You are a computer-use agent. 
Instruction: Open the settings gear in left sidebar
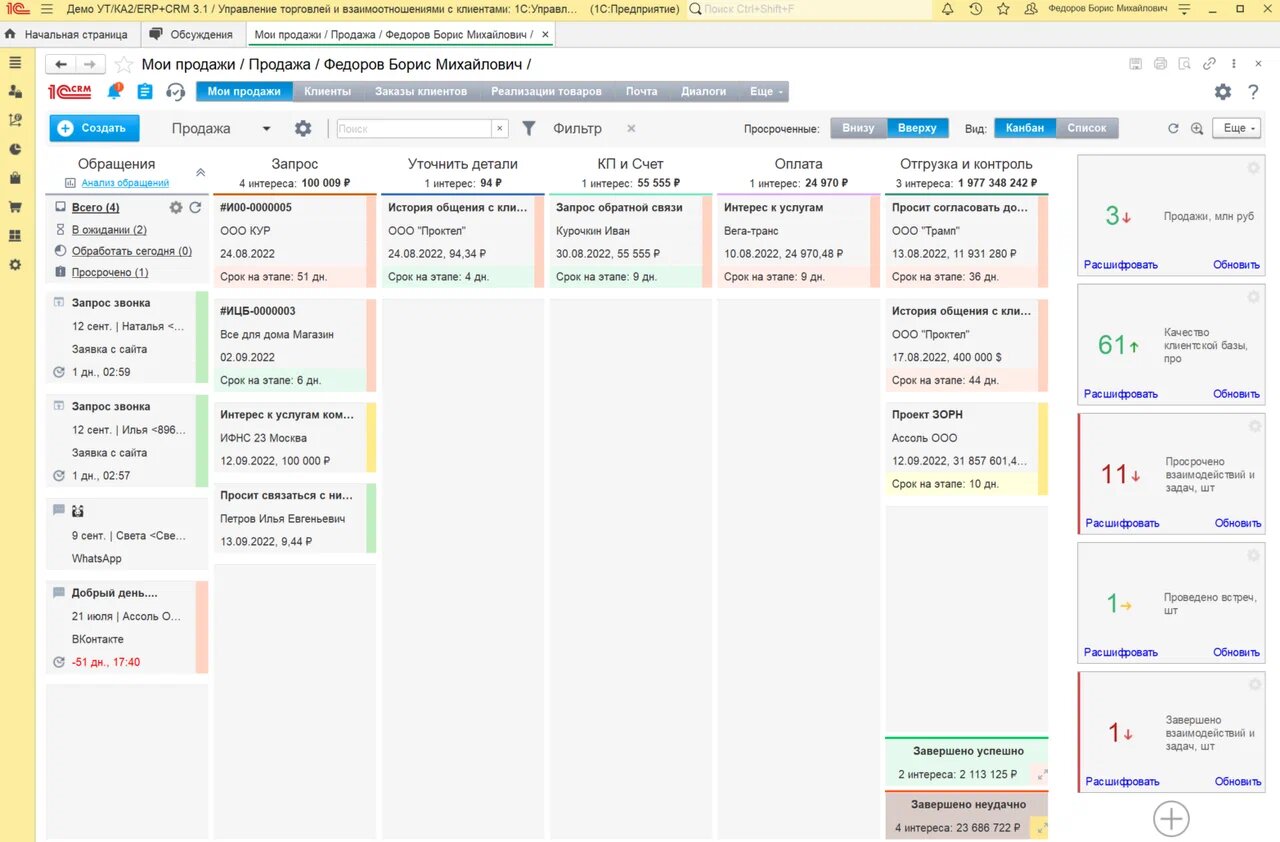coord(15,265)
